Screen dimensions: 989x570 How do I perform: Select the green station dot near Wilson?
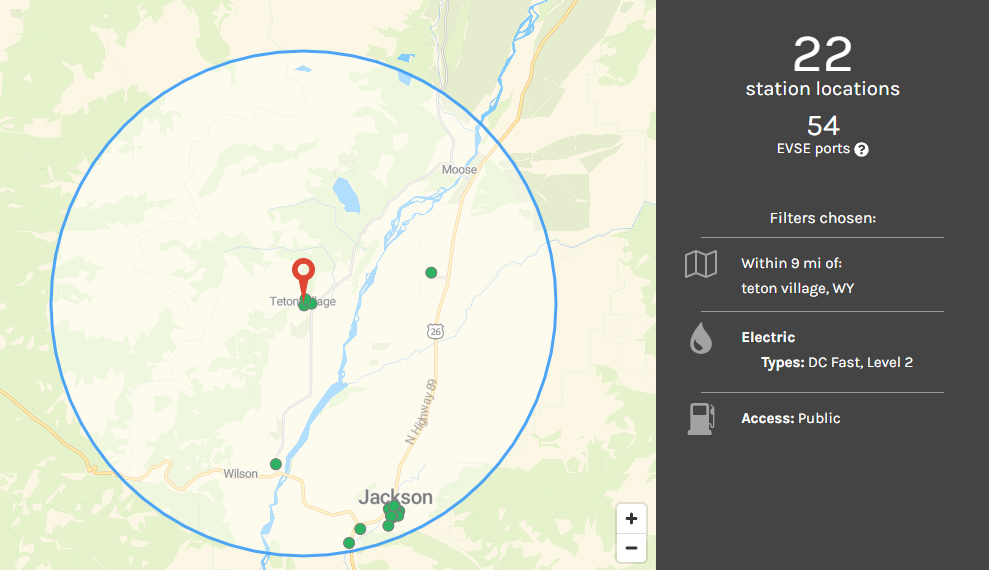(276, 464)
